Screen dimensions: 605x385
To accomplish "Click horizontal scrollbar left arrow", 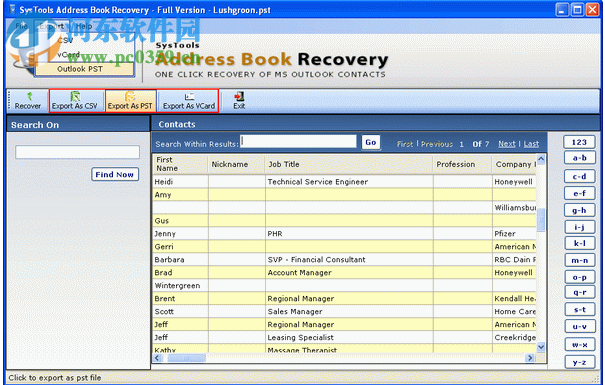I will [157, 358].
